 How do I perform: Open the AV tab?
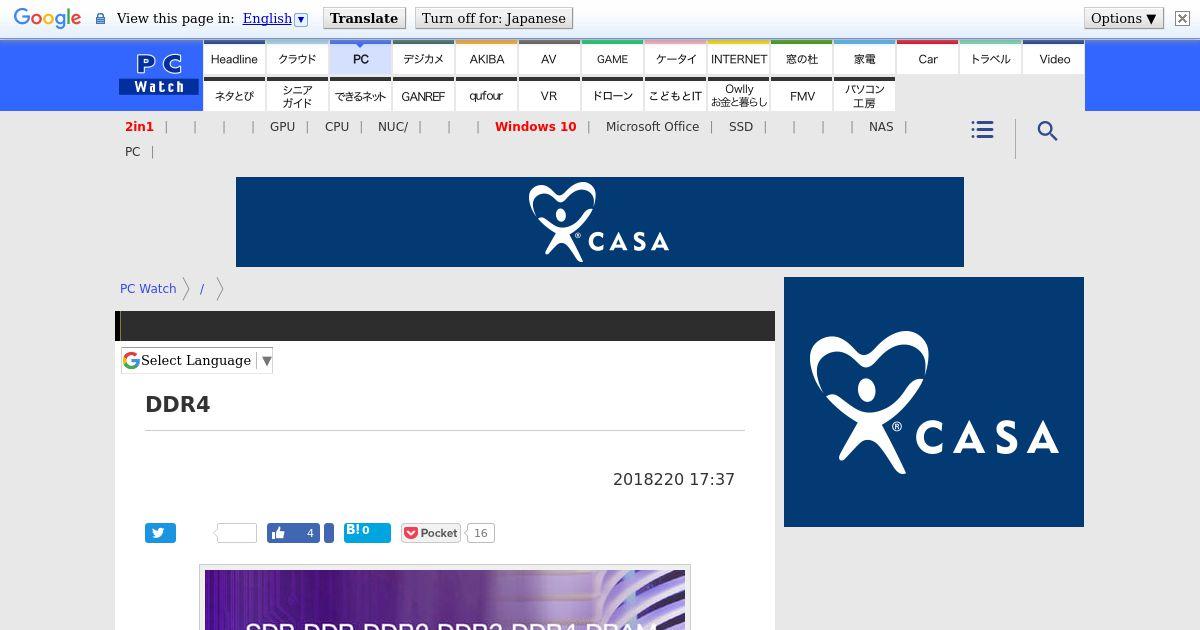click(x=549, y=59)
